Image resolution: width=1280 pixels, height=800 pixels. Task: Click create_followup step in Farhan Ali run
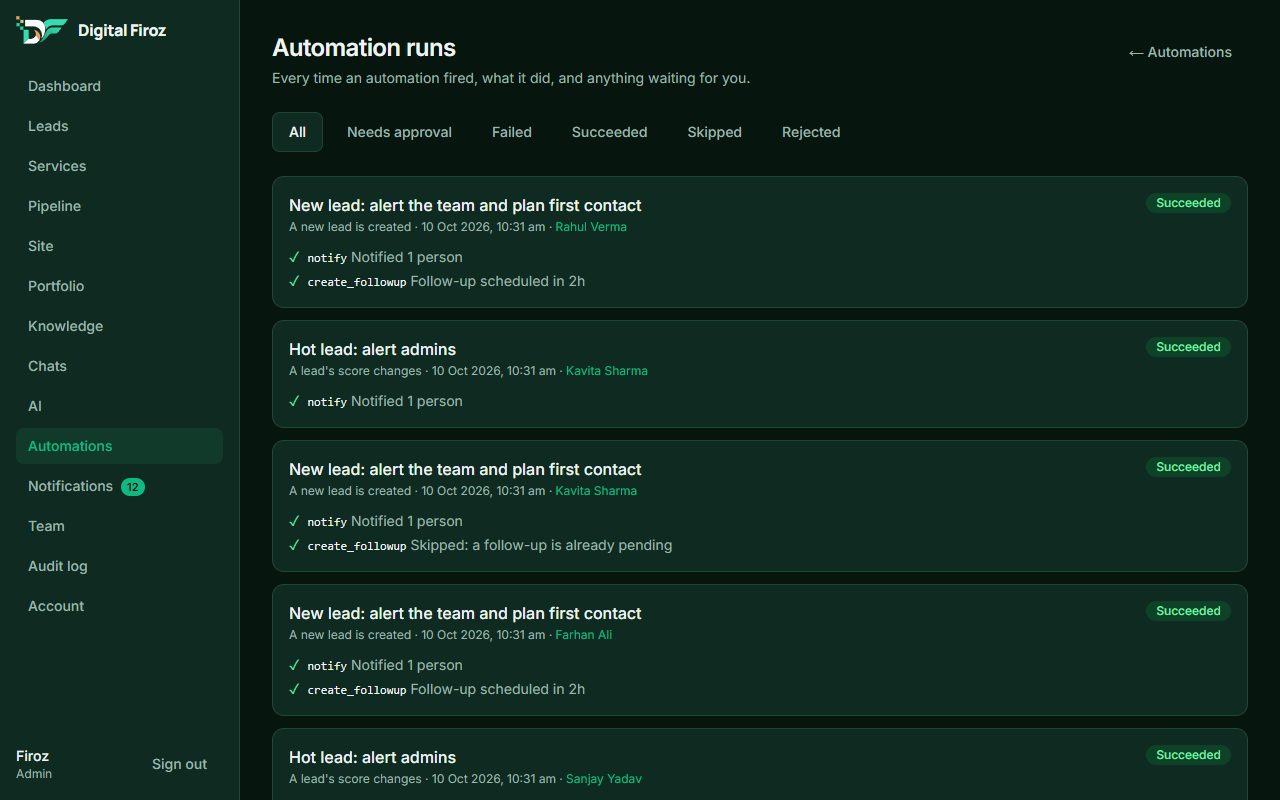coord(357,690)
